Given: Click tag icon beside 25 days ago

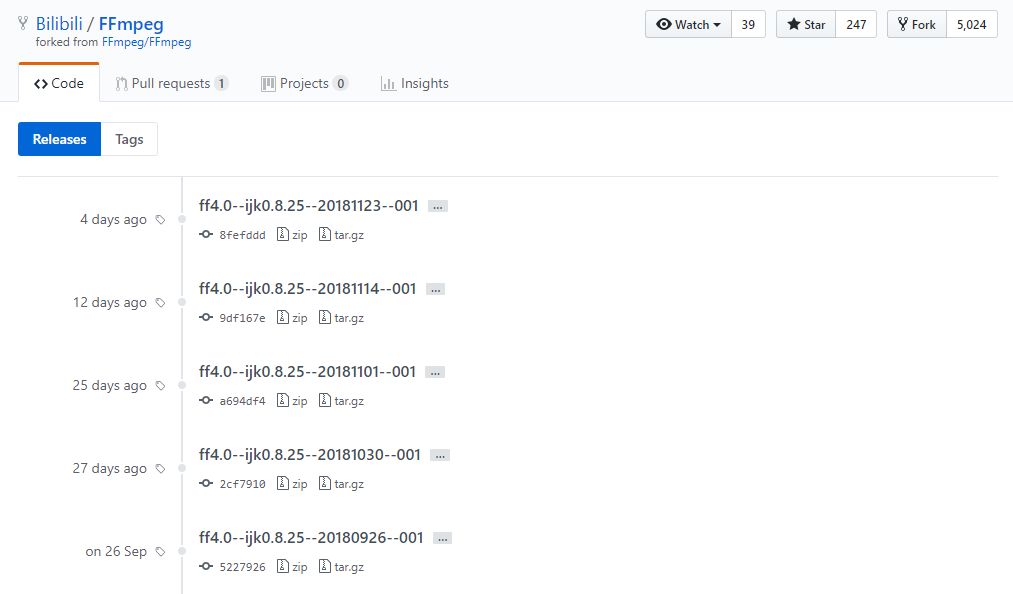Looking at the screenshot, I should tap(160, 386).
